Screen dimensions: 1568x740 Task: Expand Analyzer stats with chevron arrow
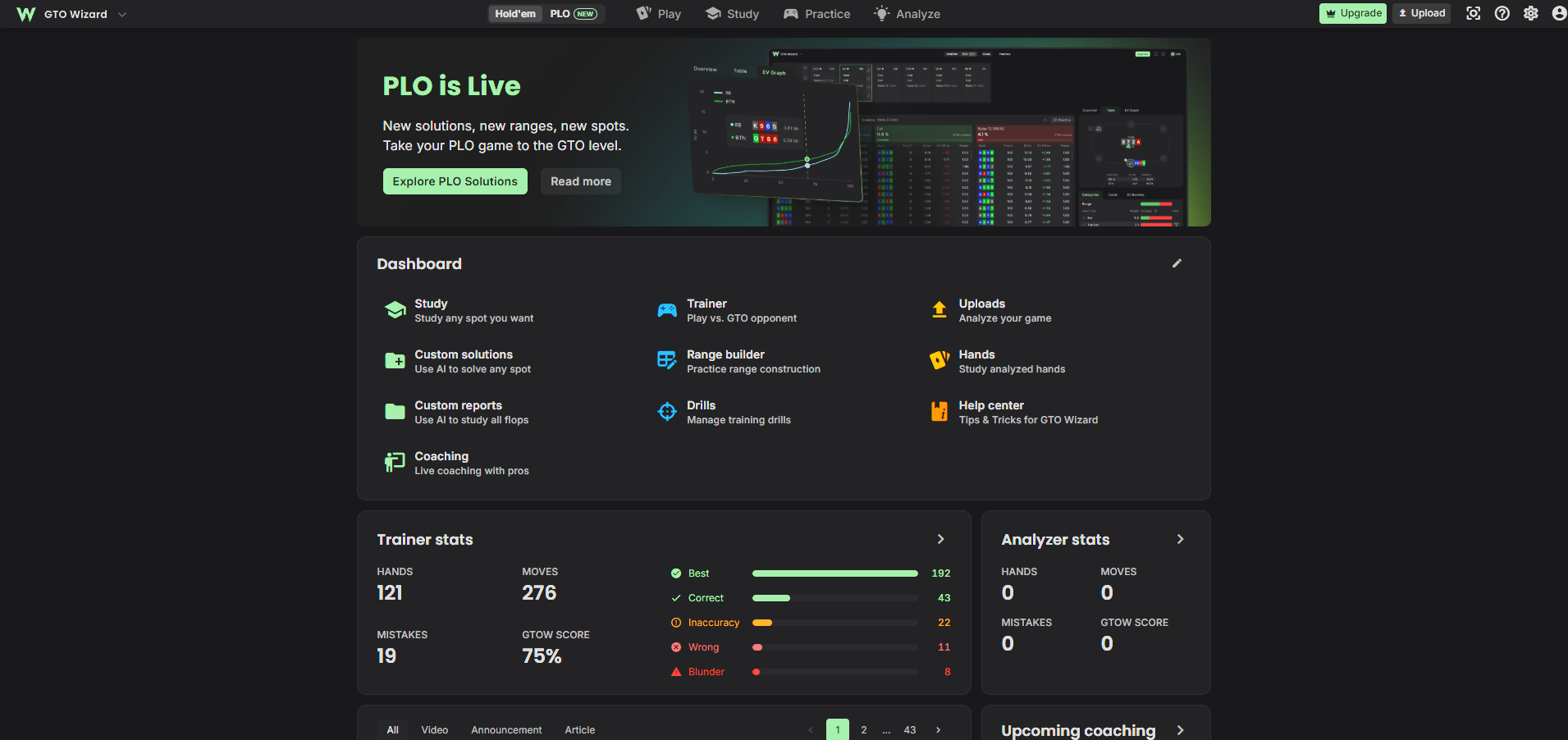click(x=1181, y=539)
